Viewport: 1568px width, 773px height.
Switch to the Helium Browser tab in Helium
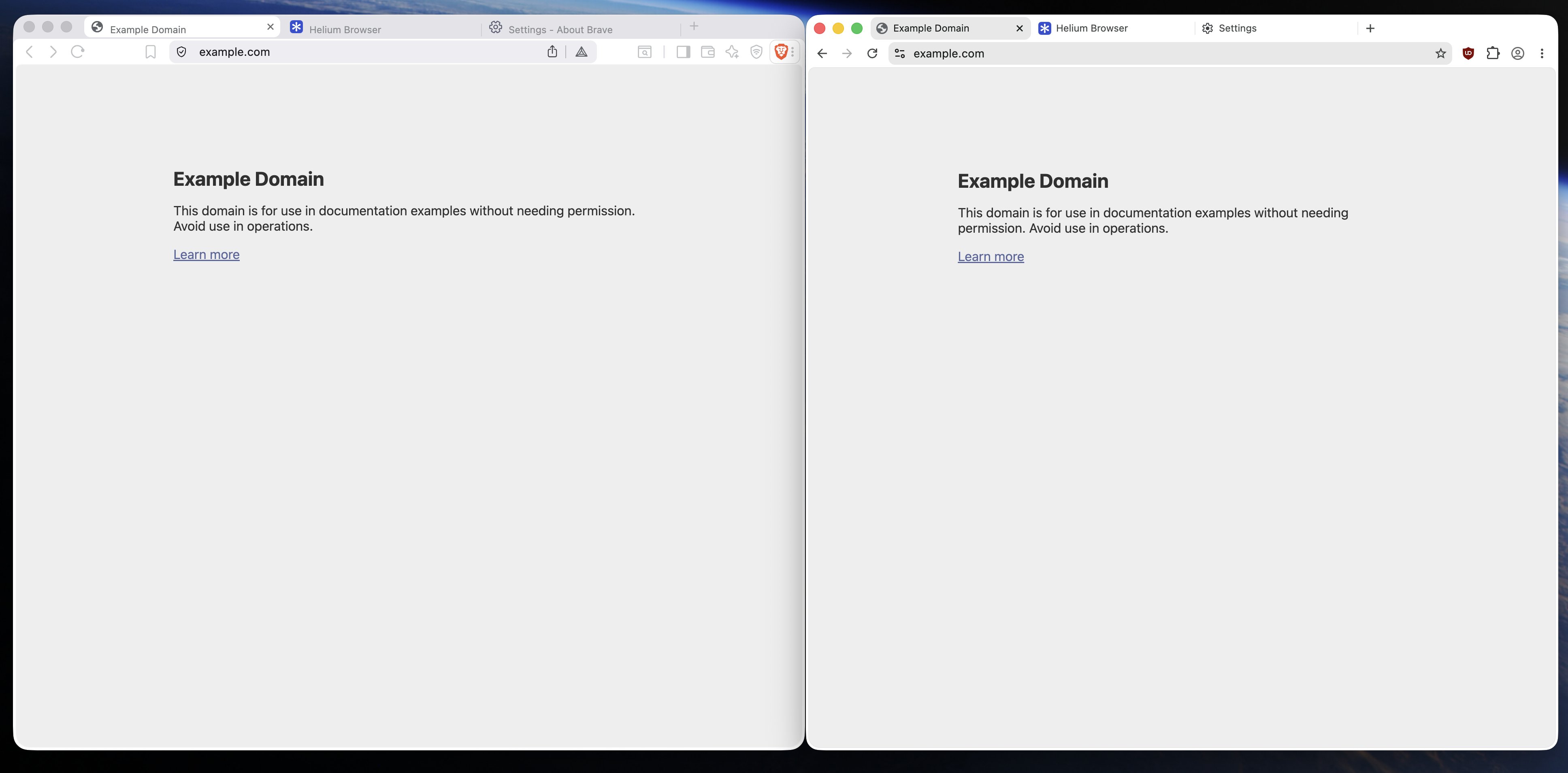pos(1113,29)
